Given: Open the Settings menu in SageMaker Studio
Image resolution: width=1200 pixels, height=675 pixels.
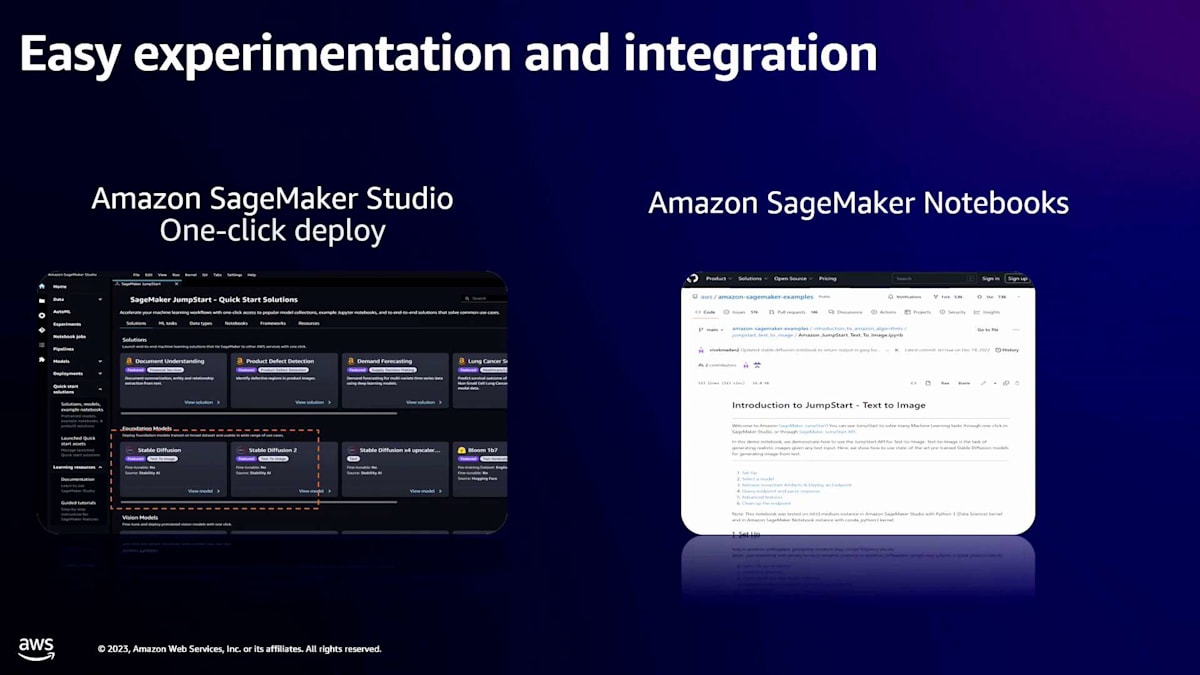Looking at the screenshot, I should 234,275.
